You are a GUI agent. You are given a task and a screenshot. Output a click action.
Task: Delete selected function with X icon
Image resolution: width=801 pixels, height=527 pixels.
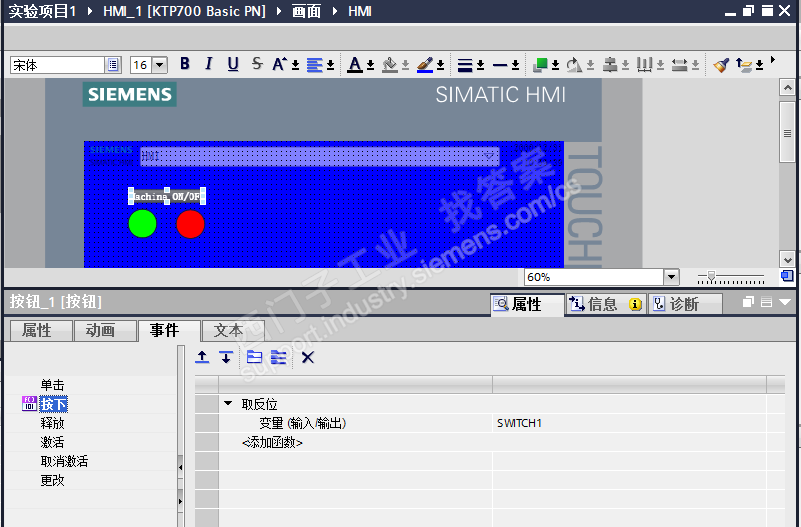click(308, 357)
